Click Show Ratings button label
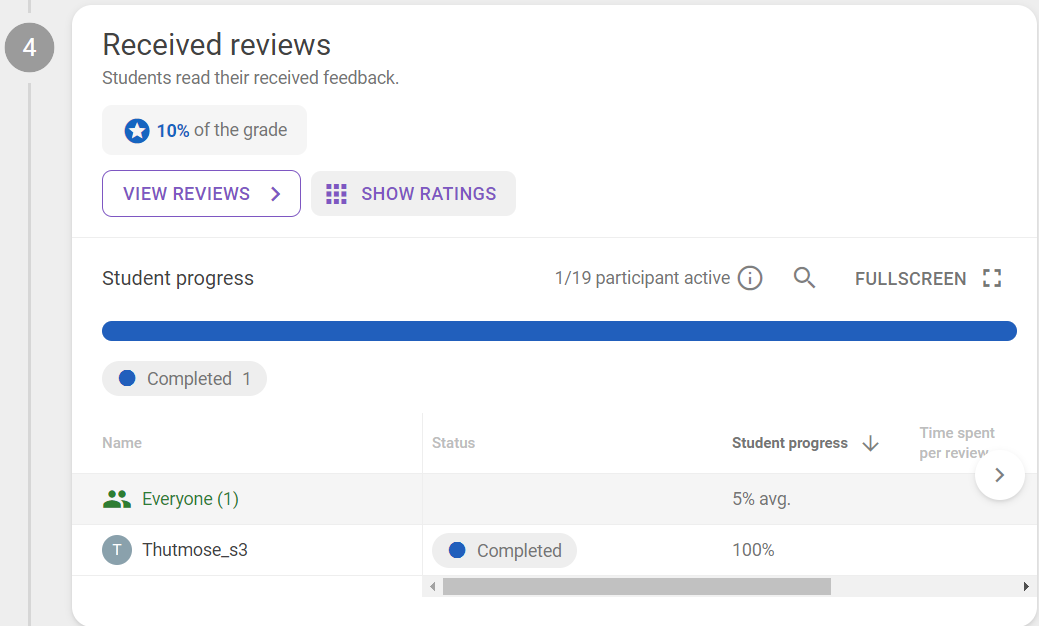 (428, 194)
